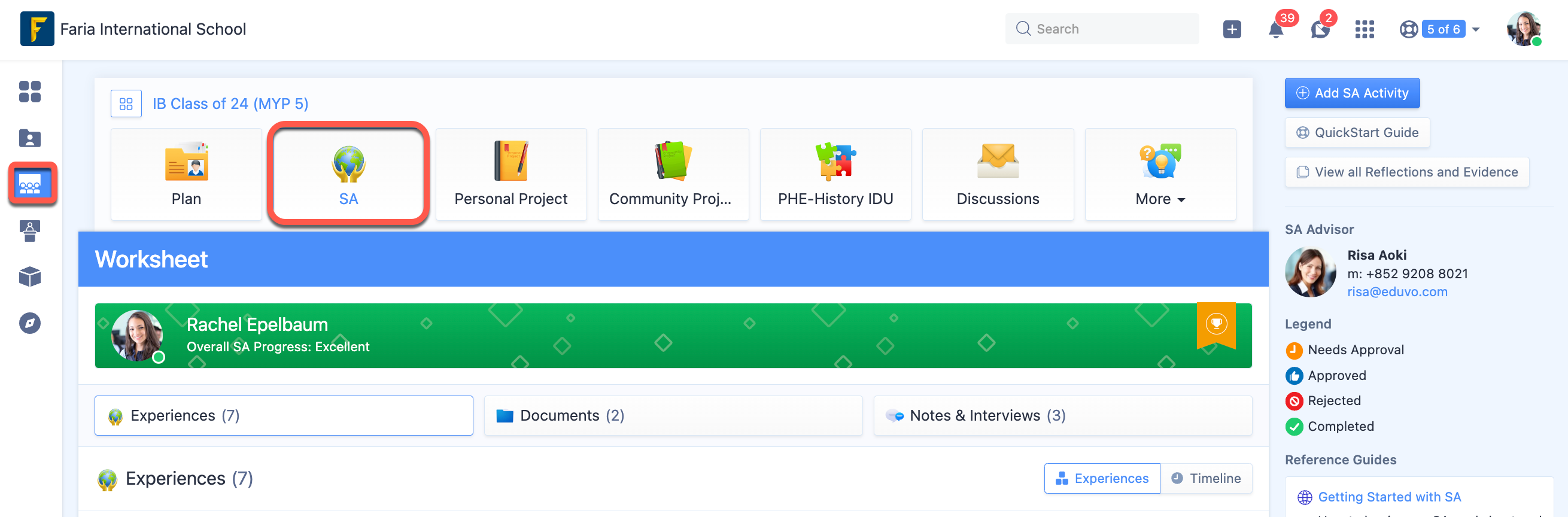Open the Discussions envelope tile
The width and height of the screenshot is (1568, 517).
998,174
